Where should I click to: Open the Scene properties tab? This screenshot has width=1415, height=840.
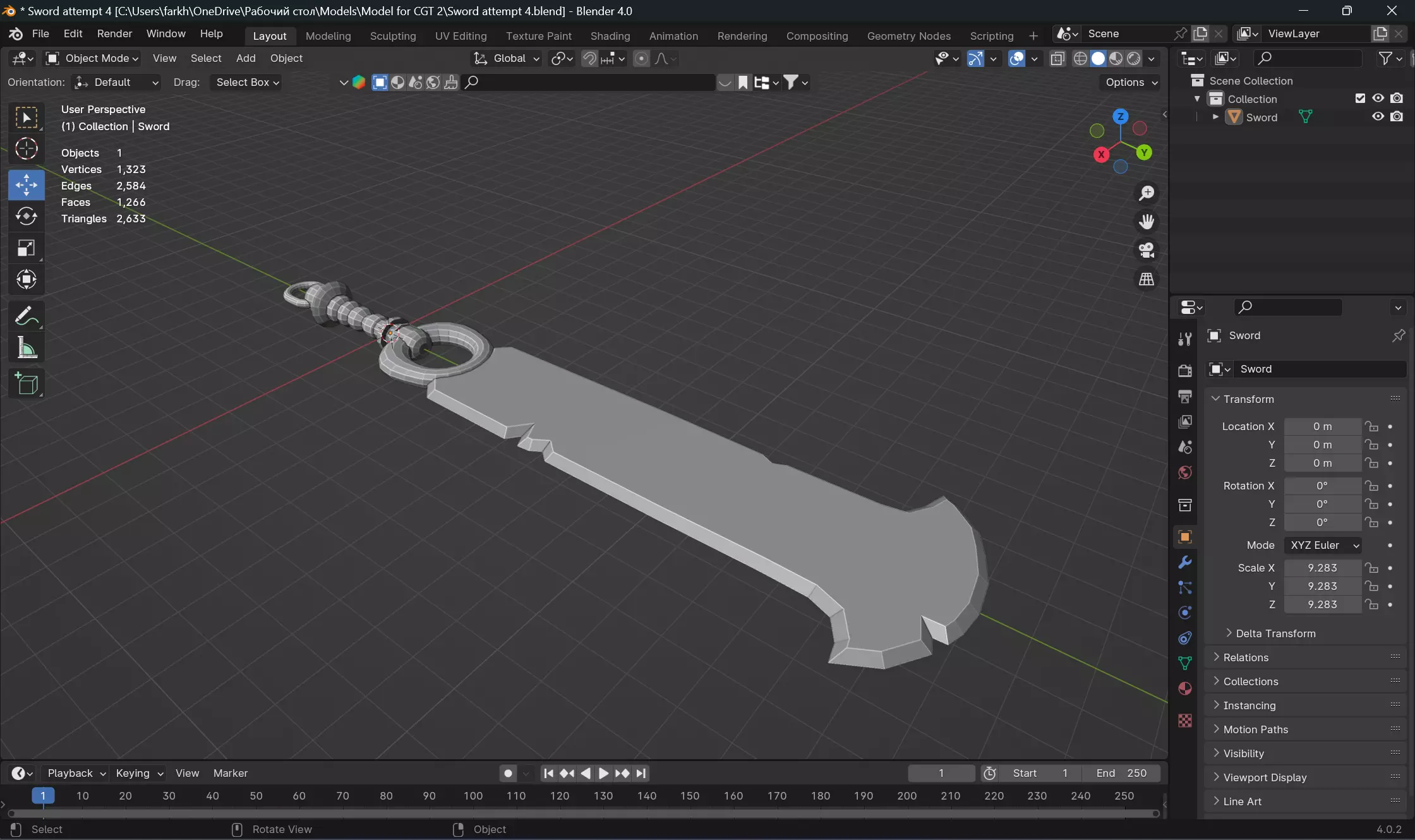point(1185,447)
